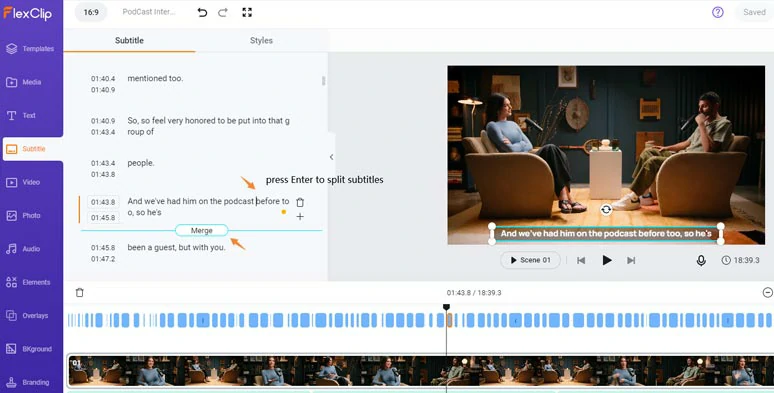774x393 pixels.
Task: Switch to the Styles tab
Action: (261, 40)
